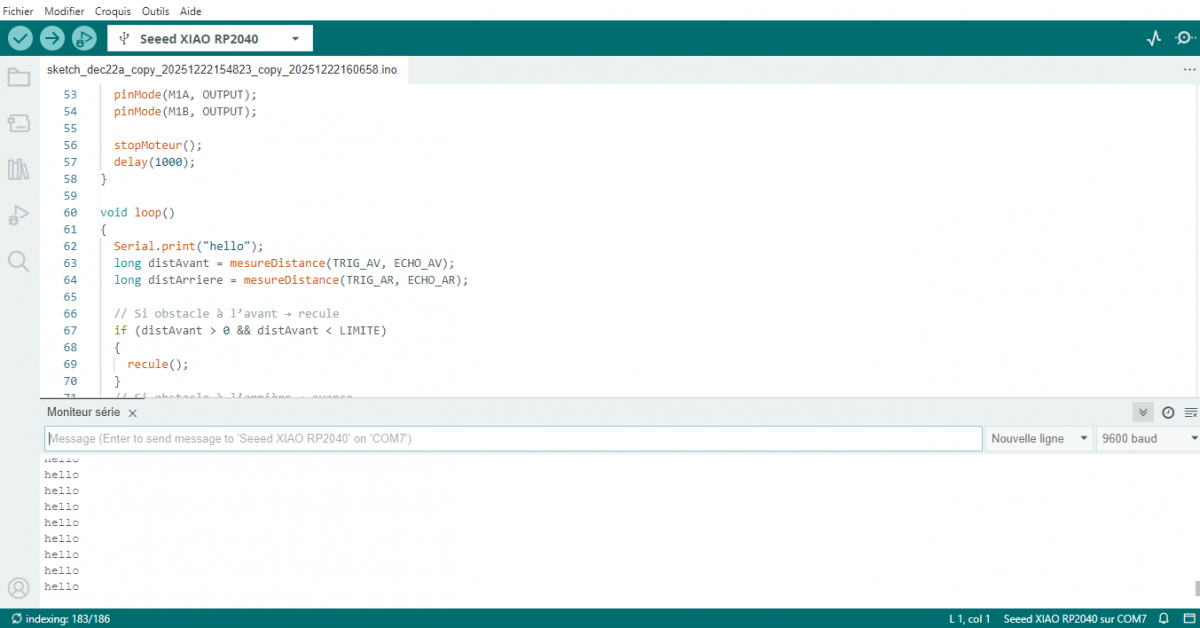Image resolution: width=1200 pixels, height=628 pixels.
Task: Open the Library Manager sidebar icon
Action: (18, 169)
